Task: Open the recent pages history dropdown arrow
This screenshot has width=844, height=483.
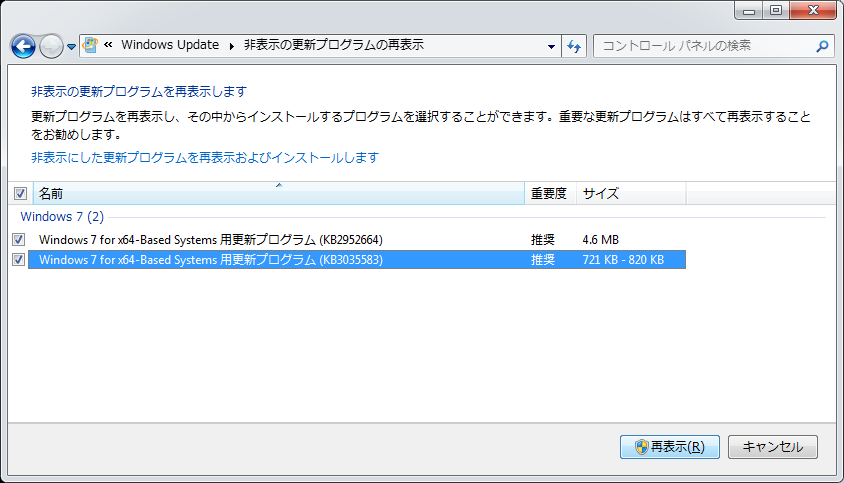Action: point(71,47)
